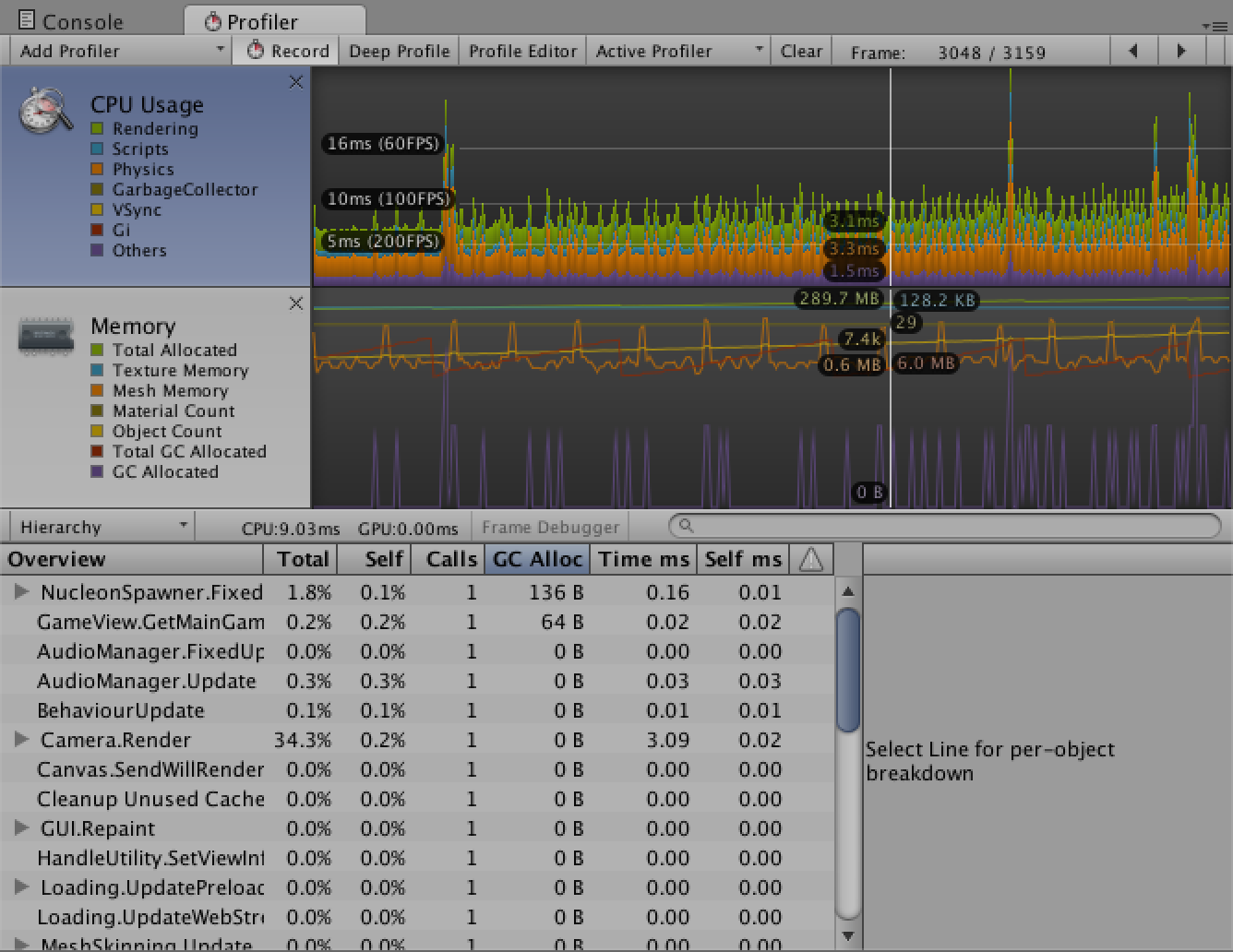Sort by Self column header
This screenshot has height=952, width=1233.
pos(374,559)
